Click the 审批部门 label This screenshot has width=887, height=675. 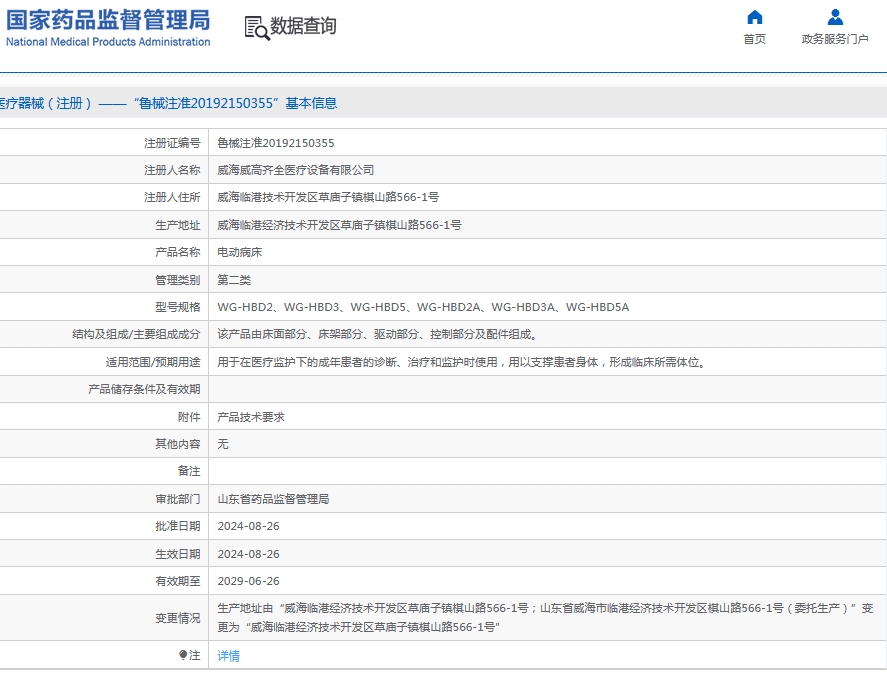point(178,499)
